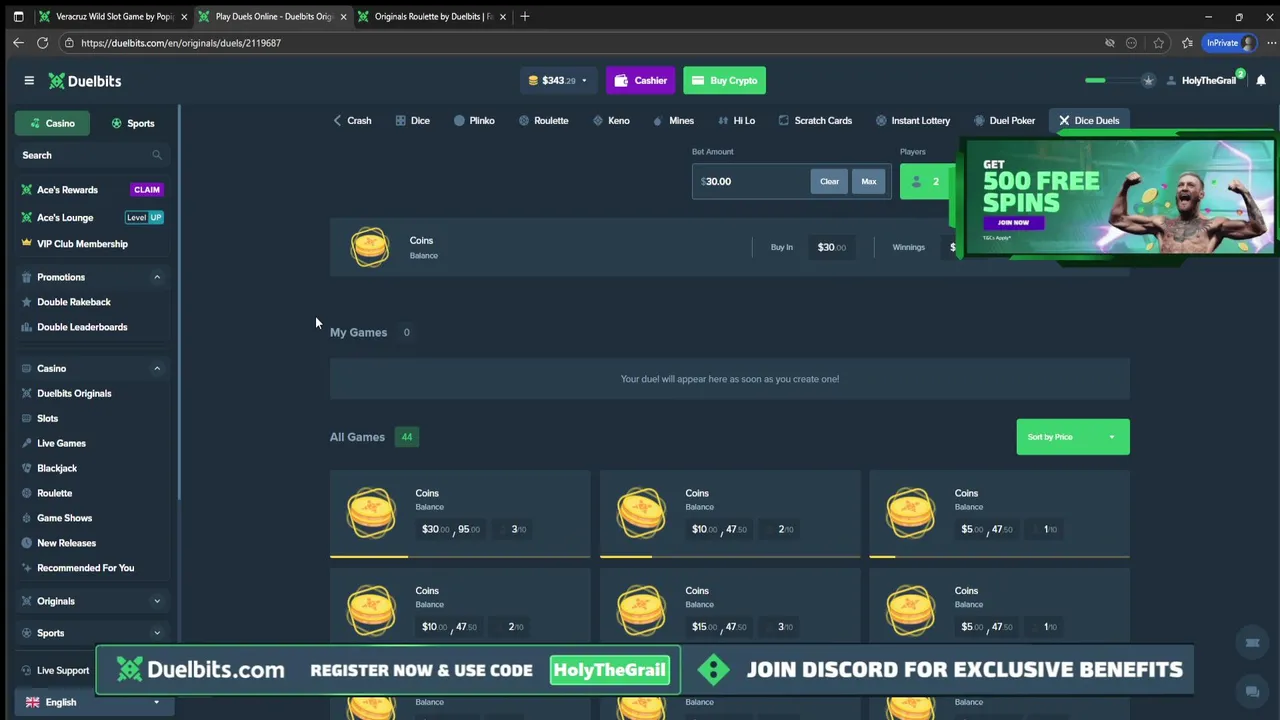Open the Crash game
The height and width of the screenshot is (720, 1280).
(359, 120)
